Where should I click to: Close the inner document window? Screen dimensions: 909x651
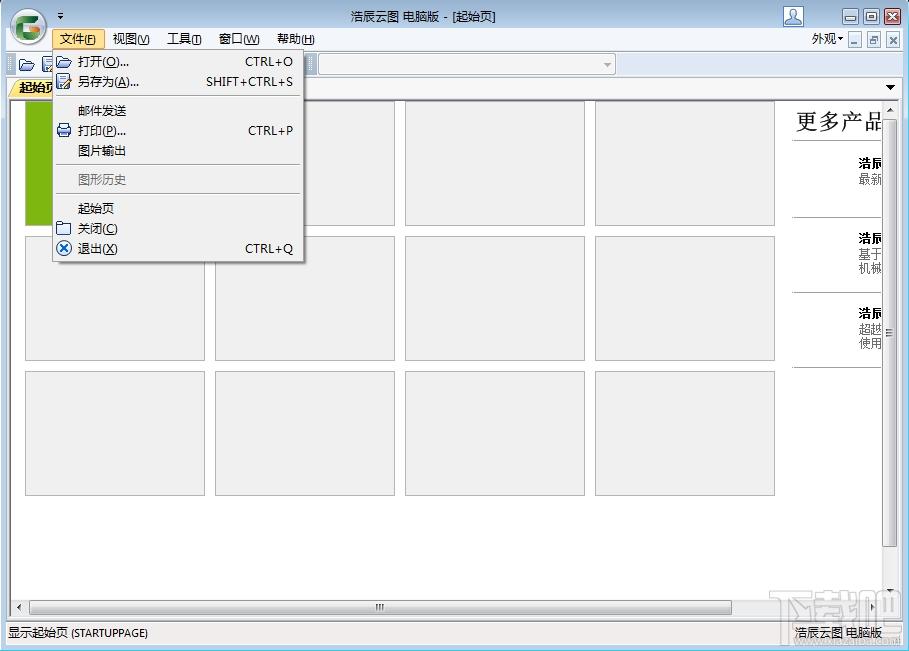(893, 40)
